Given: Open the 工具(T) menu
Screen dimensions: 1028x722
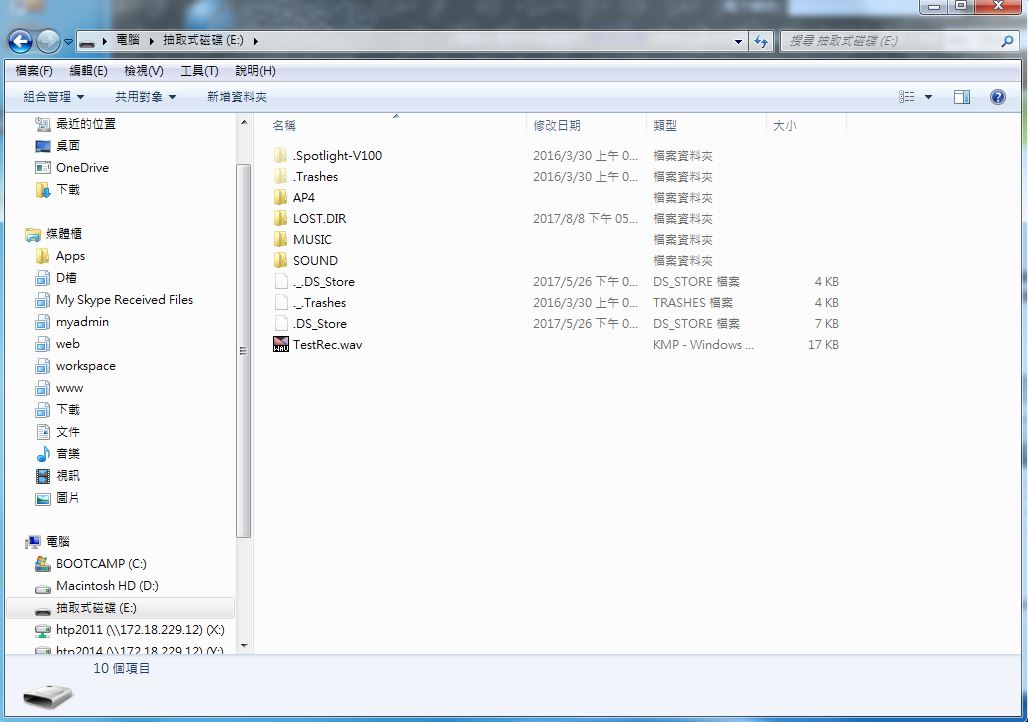Looking at the screenshot, I should point(199,71).
